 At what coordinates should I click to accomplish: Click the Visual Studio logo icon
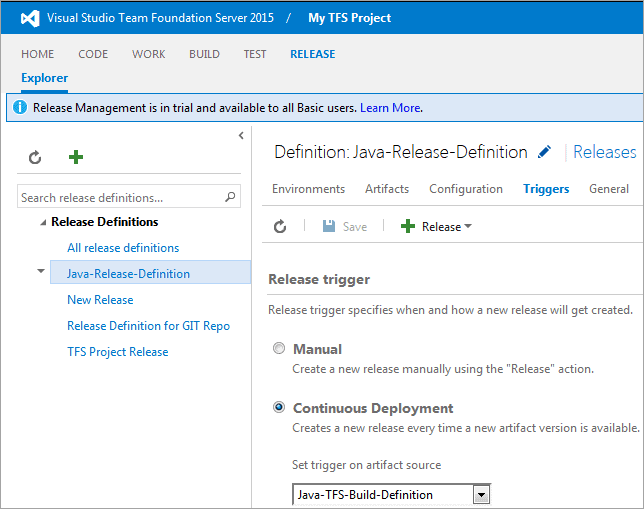[x=27, y=18]
